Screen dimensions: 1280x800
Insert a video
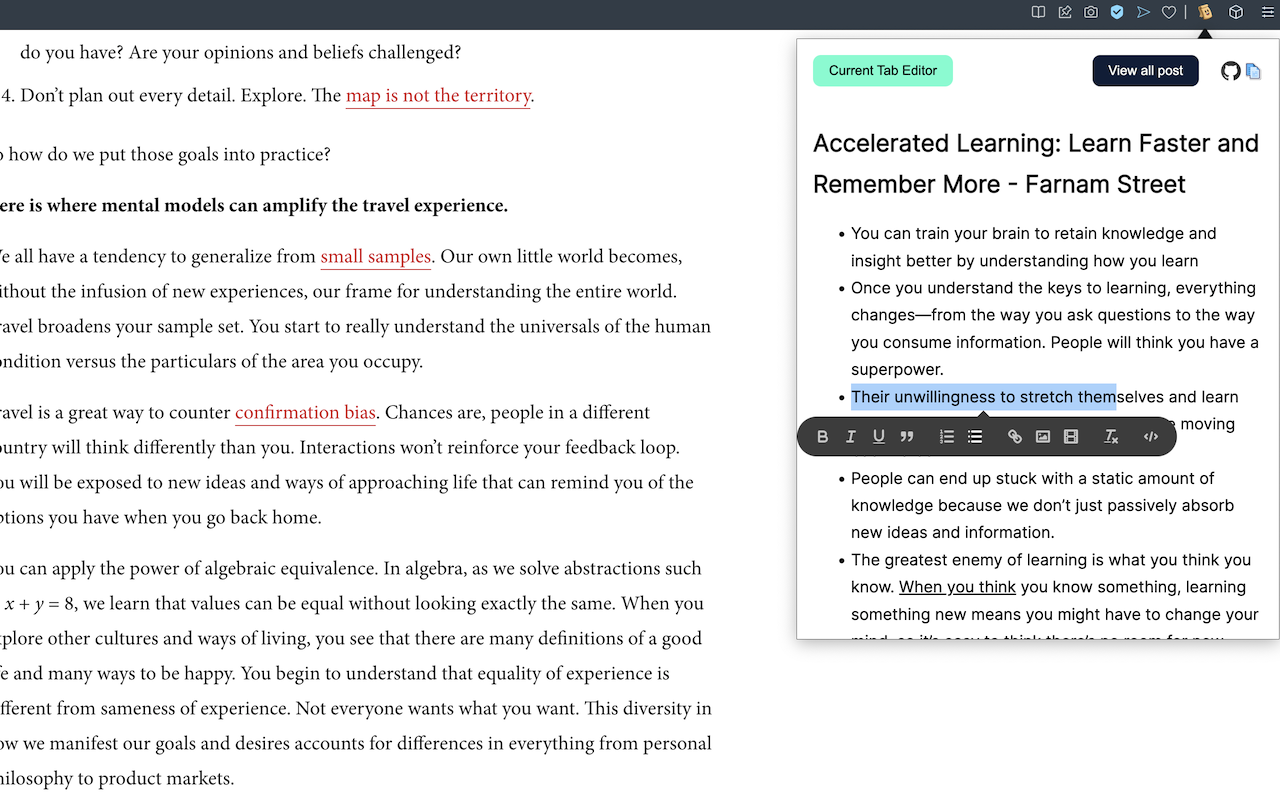click(1071, 436)
